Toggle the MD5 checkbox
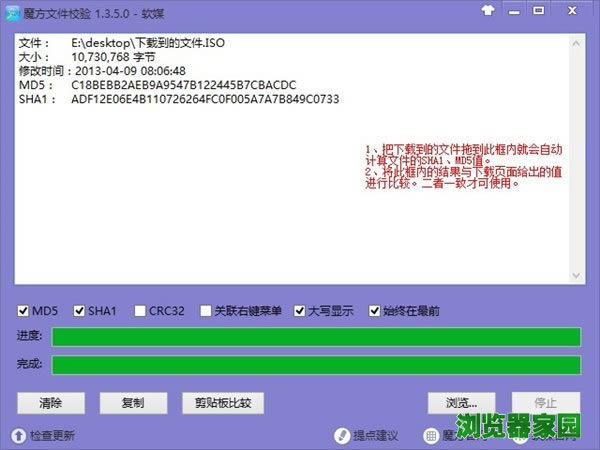The width and height of the screenshot is (600, 450). coord(23,311)
